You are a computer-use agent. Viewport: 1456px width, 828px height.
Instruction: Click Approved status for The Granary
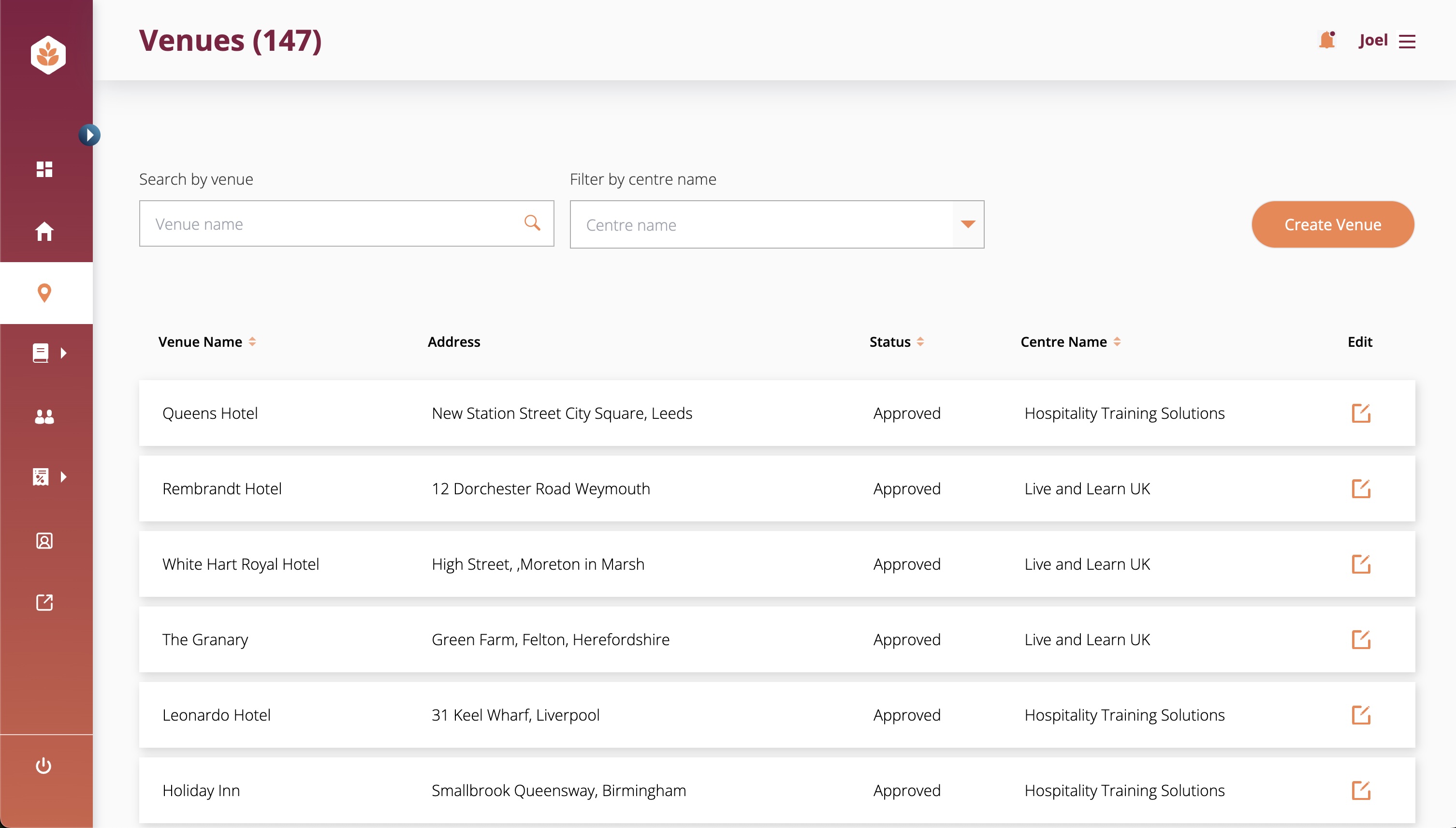coord(906,639)
